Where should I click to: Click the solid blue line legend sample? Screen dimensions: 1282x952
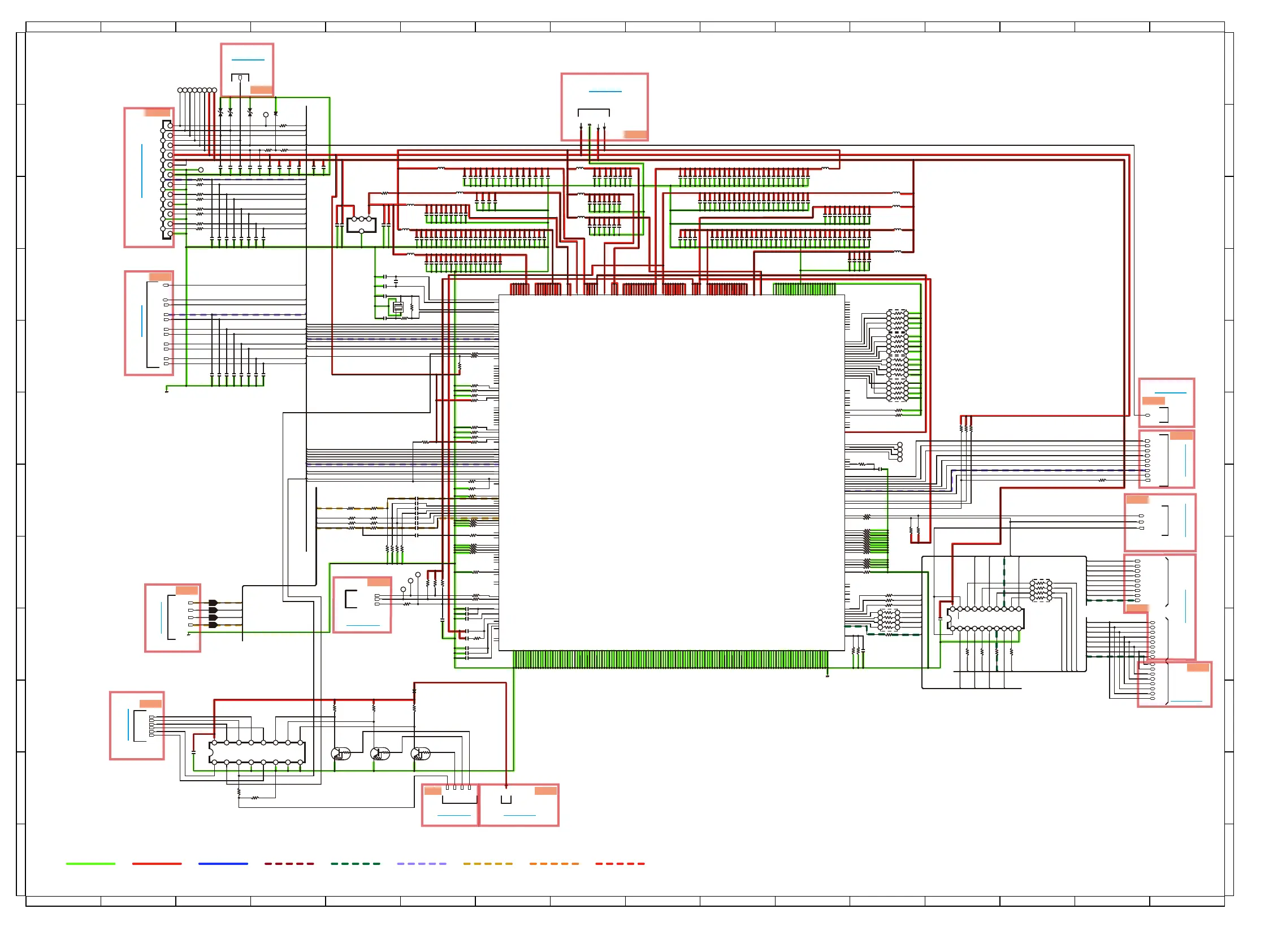[x=223, y=864]
